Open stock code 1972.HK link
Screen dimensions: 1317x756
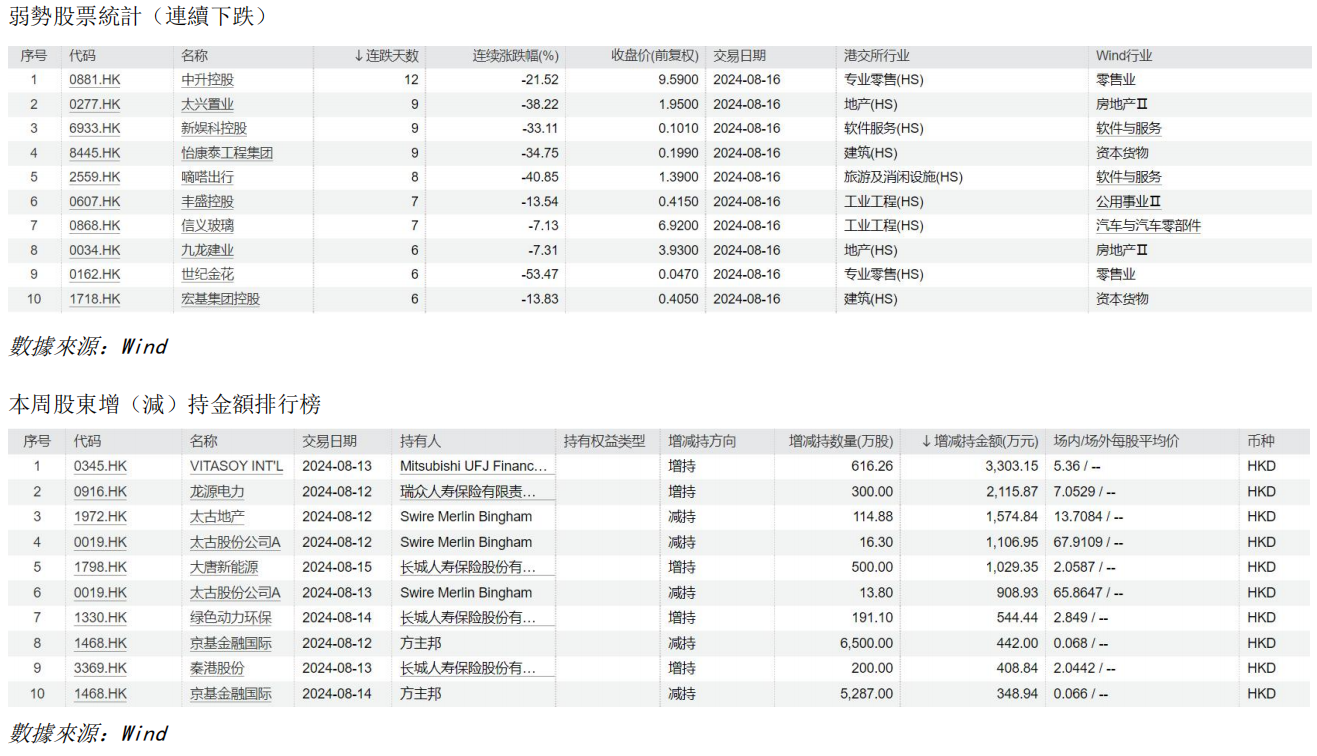pyautogui.click(x=100, y=517)
